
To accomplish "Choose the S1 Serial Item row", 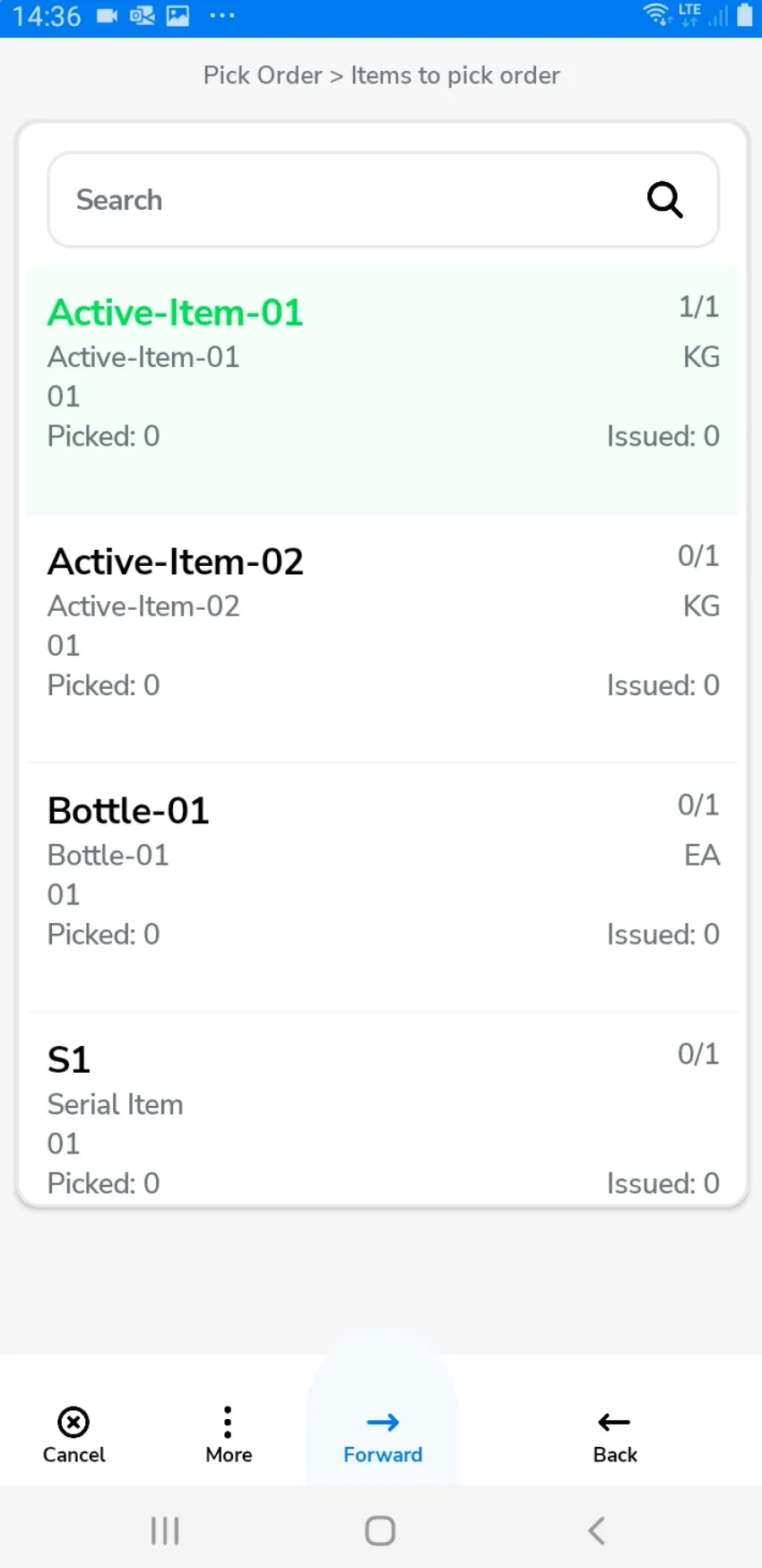I will (383, 1112).
